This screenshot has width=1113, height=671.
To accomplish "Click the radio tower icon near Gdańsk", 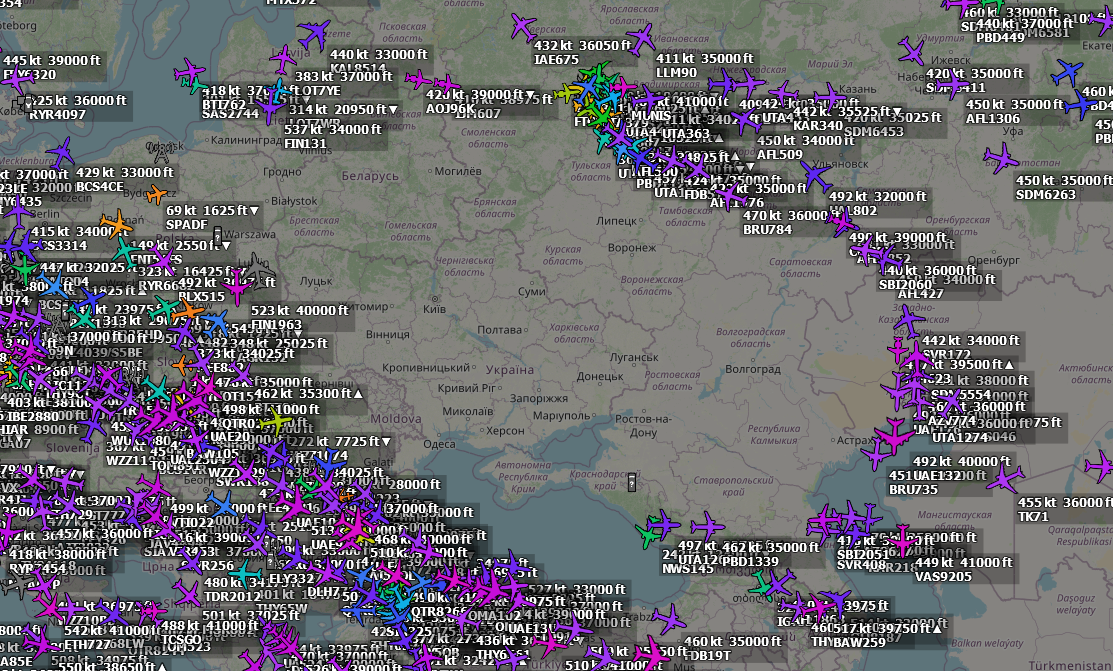I will (x=161, y=152).
